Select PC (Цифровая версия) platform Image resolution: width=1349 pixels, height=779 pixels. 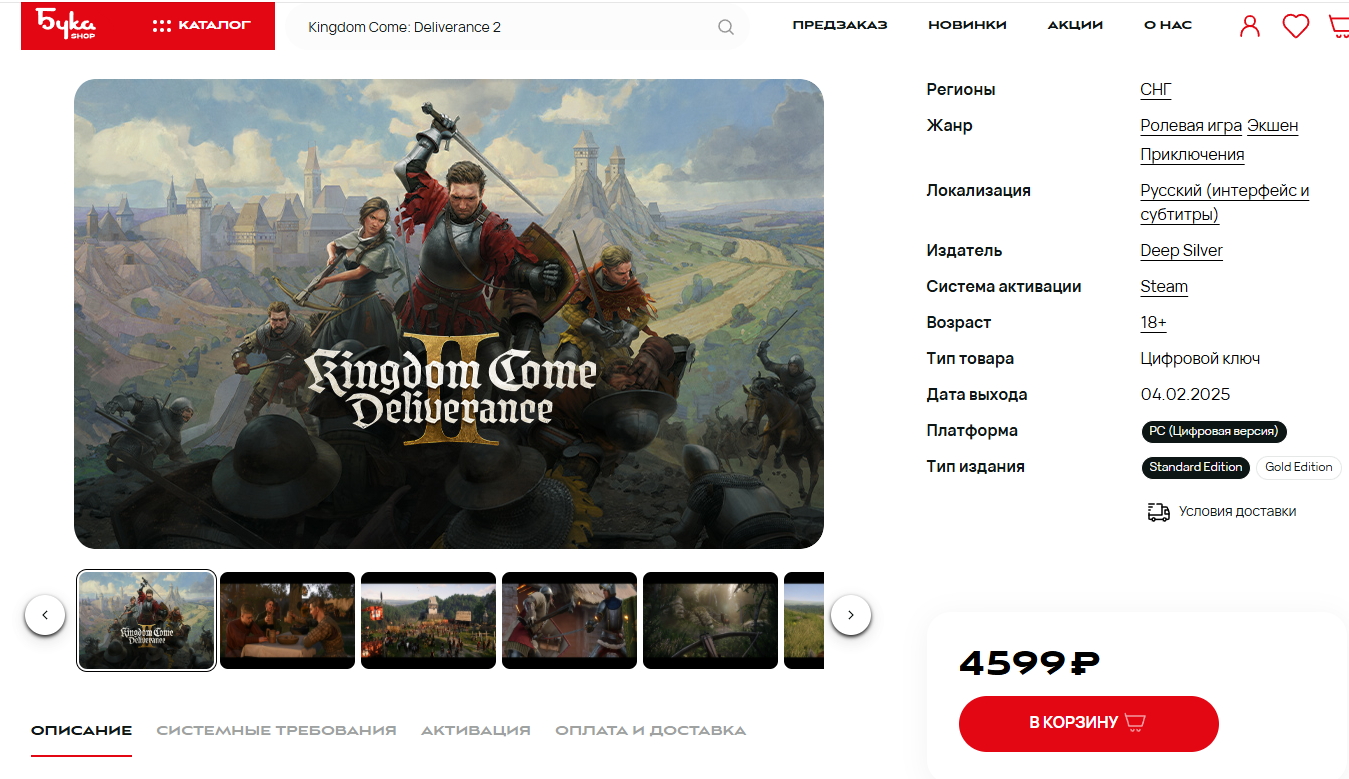point(1213,431)
